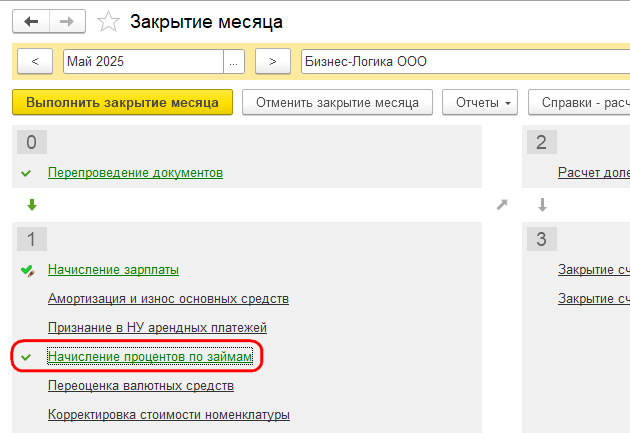Open second Закрытие сч... link in stage 3
Viewport: 630px width, 433px height.
tap(594, 298)
